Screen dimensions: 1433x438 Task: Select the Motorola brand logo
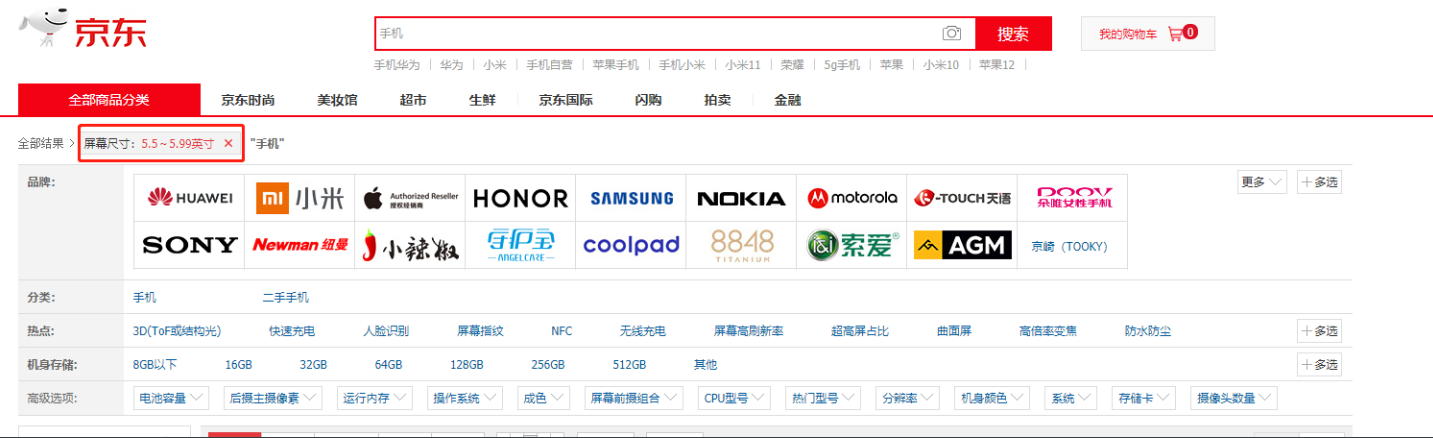click(852, 198)
